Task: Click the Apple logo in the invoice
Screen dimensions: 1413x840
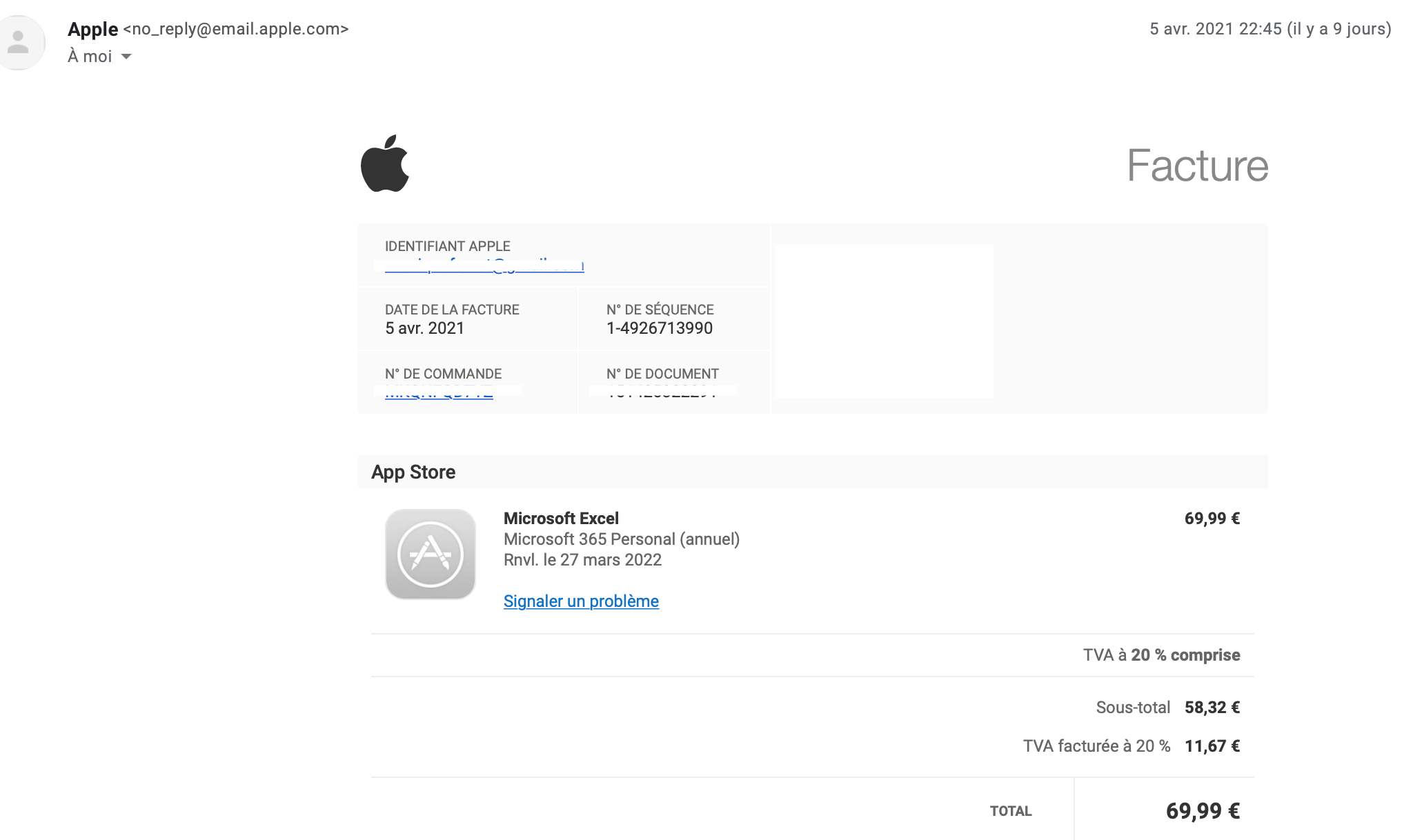Action: point(385,163)
